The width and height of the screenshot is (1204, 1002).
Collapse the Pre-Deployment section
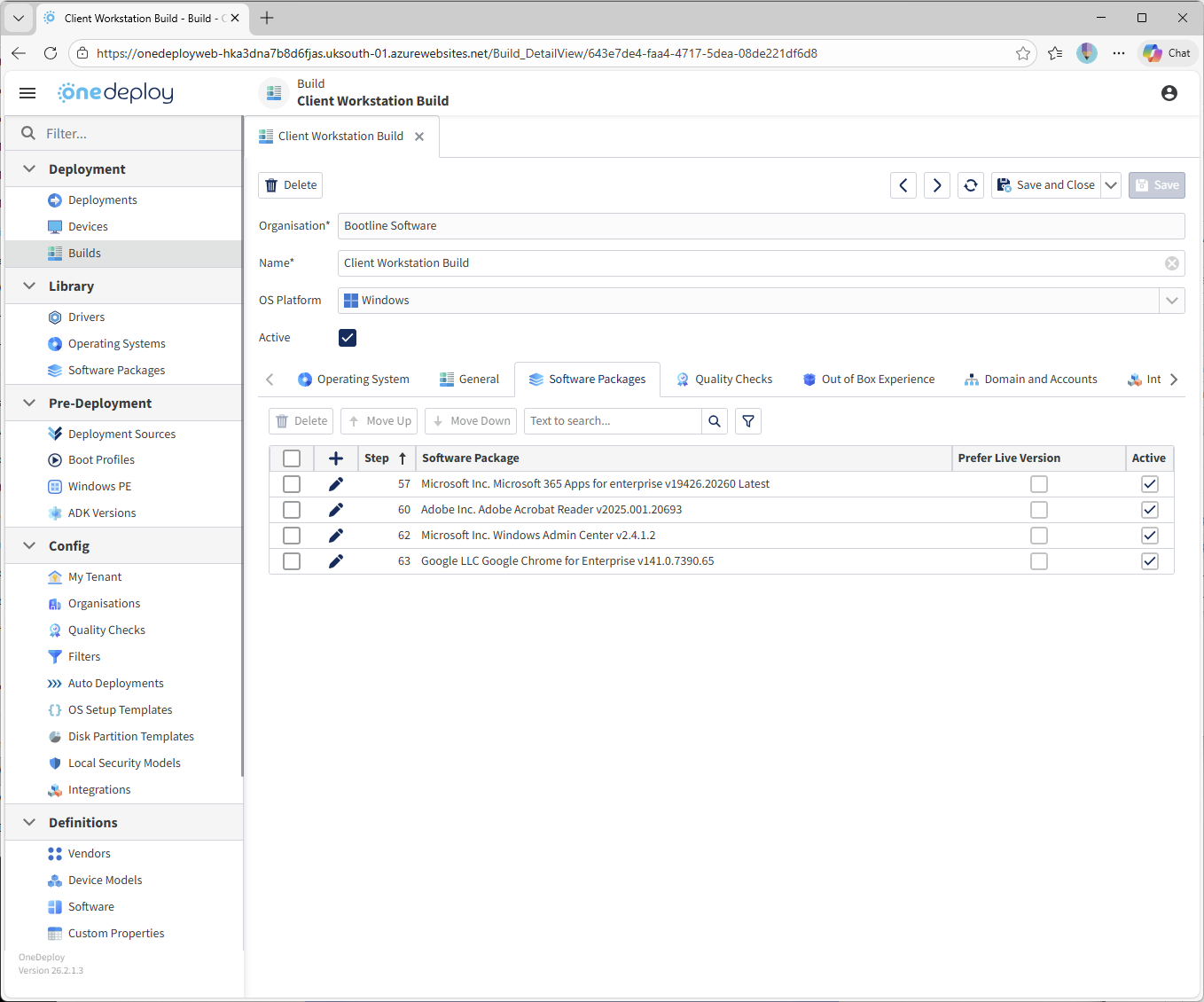[29, 403]
